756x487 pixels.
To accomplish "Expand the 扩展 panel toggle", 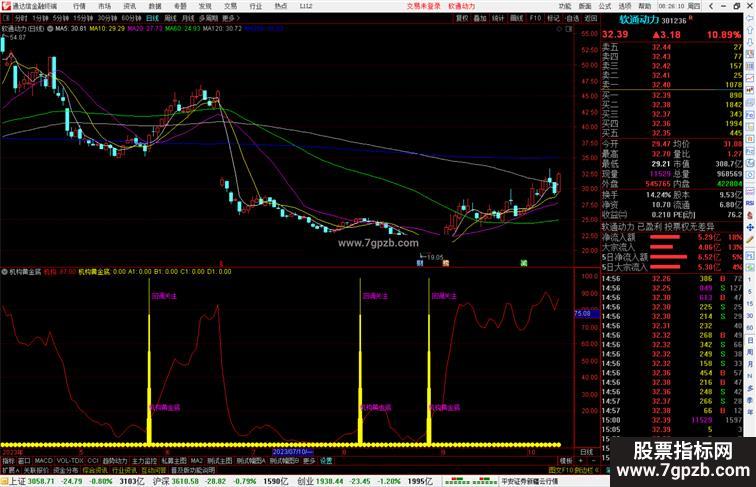I will (10, 470).
